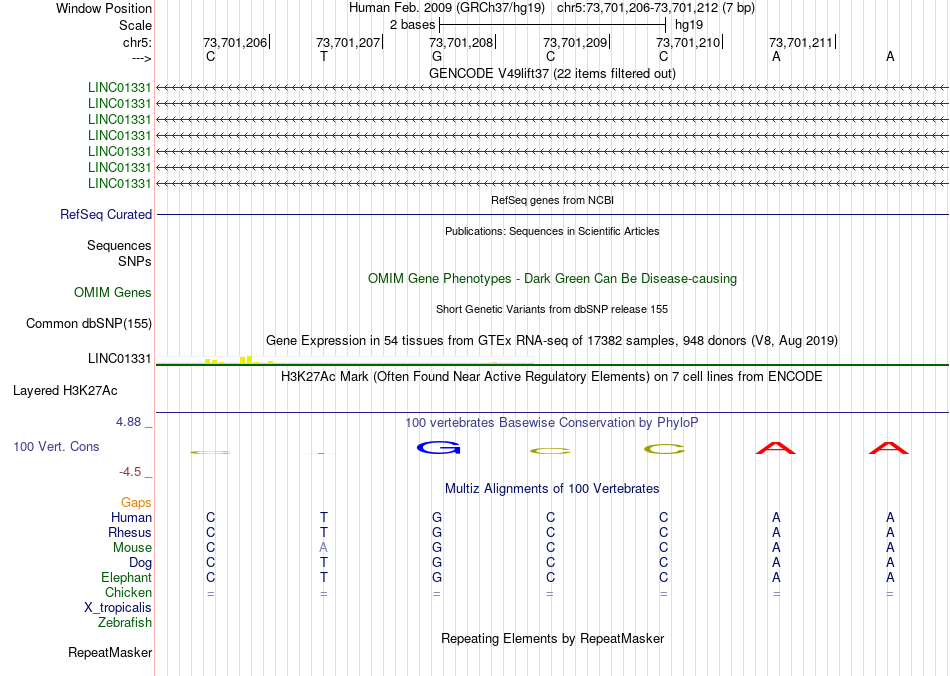Click the Chicken species label
This screenshot has width=950, height=676.
pyautogui.click(x=128, y=592)
